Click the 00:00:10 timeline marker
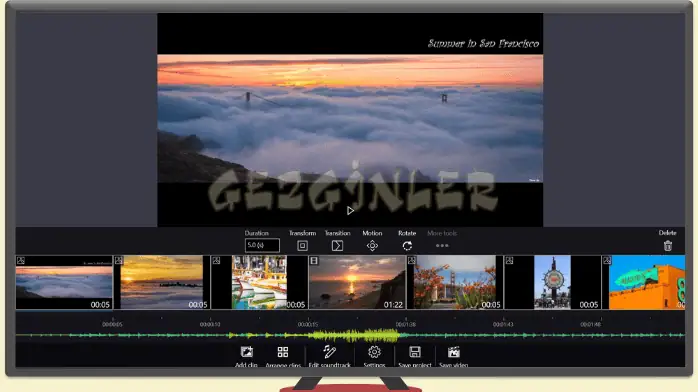This screenshot has height=392, width=698. click(x=210, y=324)
